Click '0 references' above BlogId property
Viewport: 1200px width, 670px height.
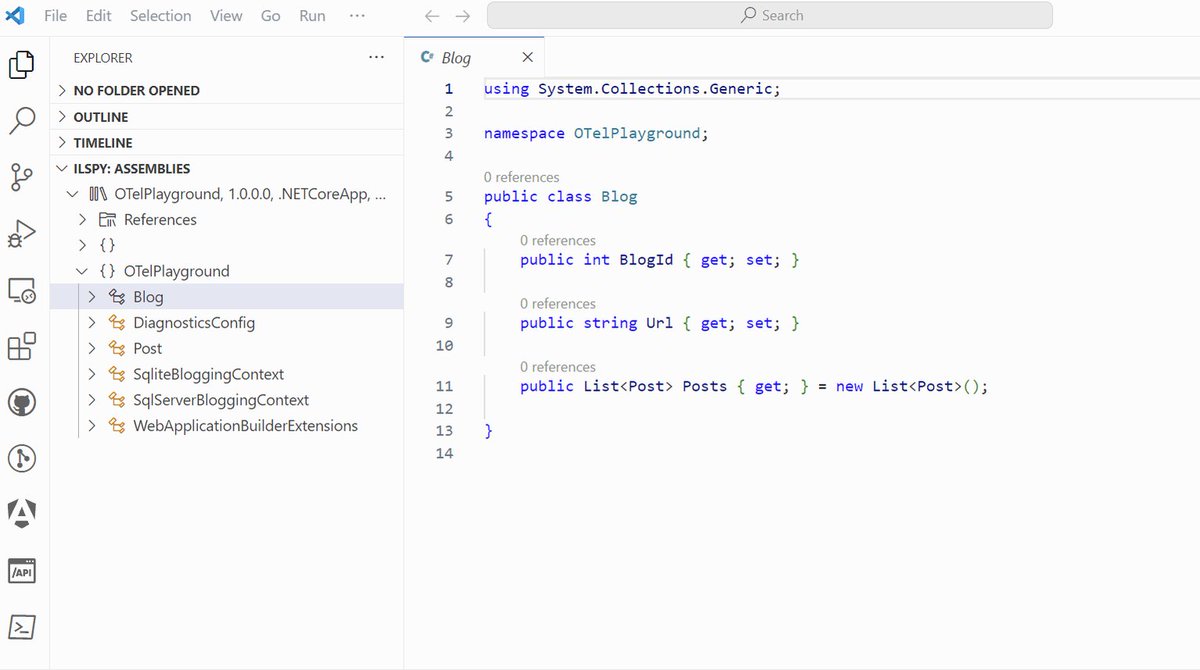click(558, 240)
